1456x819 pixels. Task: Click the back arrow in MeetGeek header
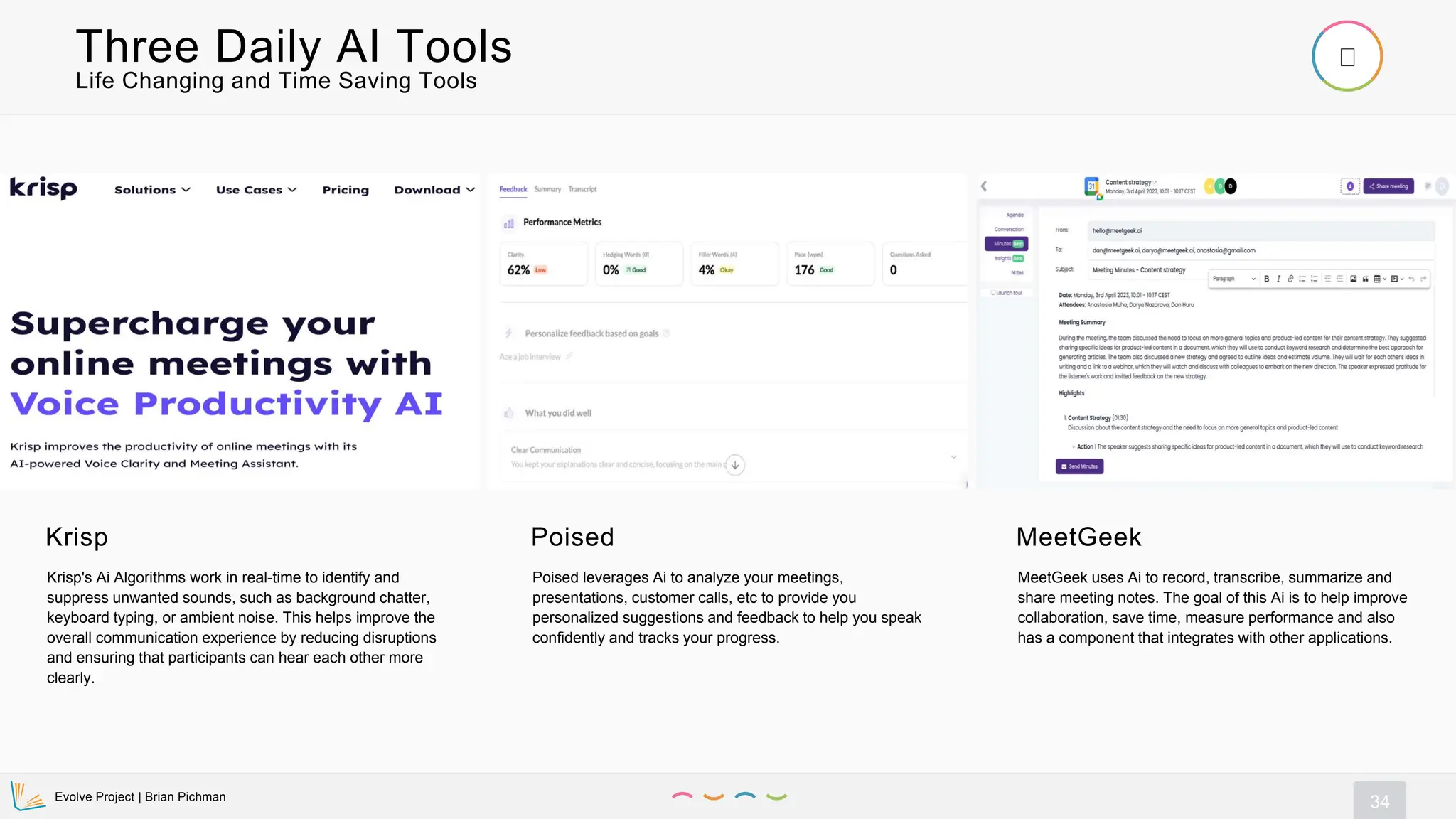click(984, 186)
